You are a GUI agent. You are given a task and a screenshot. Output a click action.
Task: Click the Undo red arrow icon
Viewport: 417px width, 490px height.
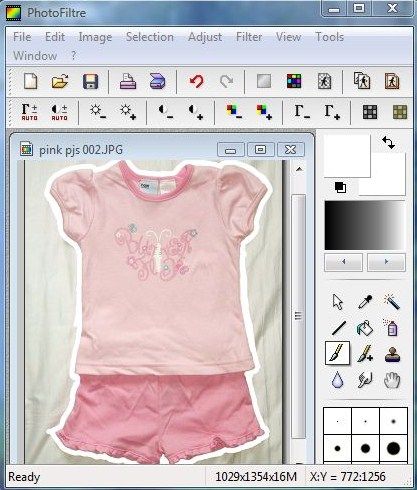(196, 81)
